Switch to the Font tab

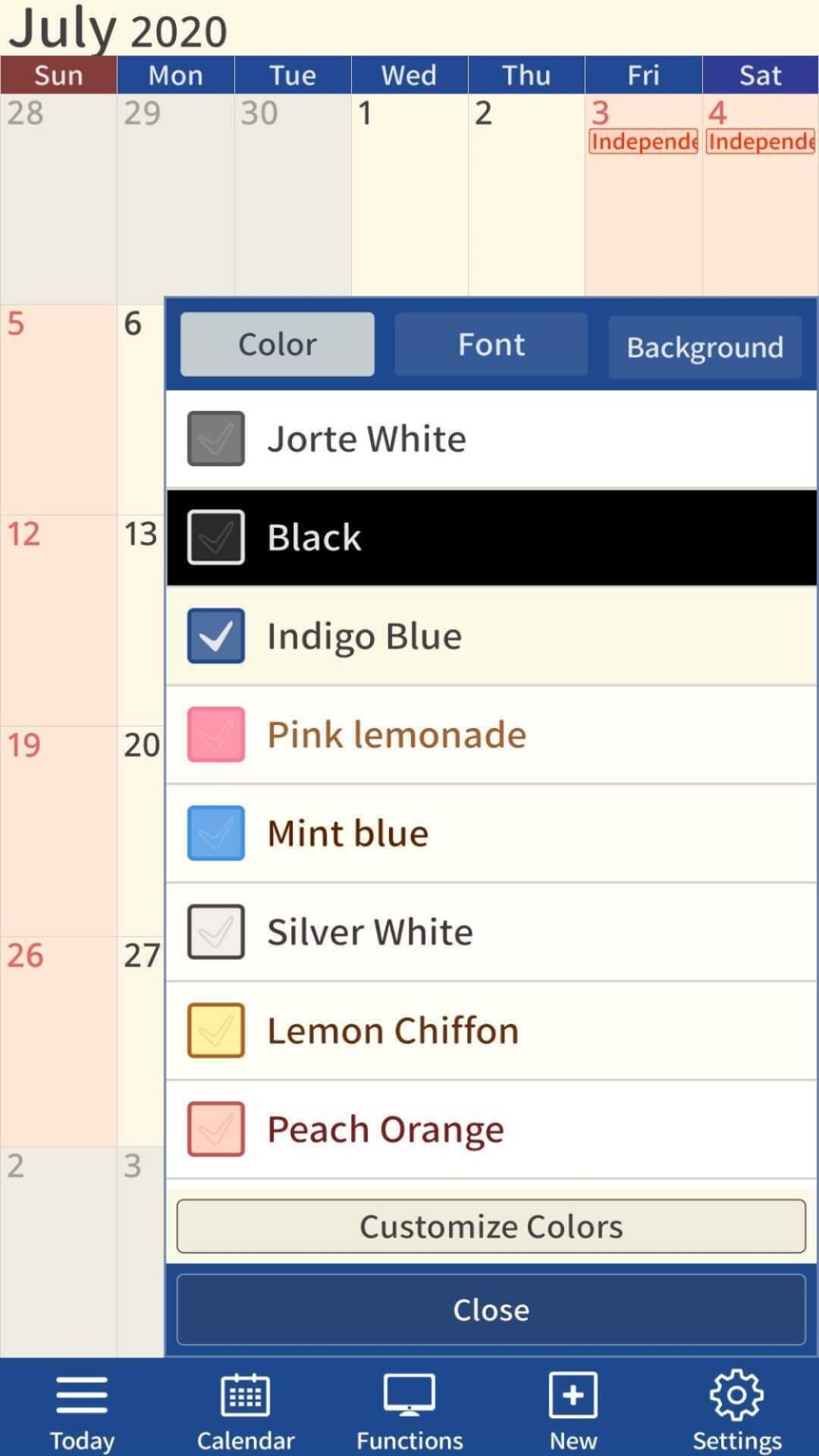[x=491, y=345]
